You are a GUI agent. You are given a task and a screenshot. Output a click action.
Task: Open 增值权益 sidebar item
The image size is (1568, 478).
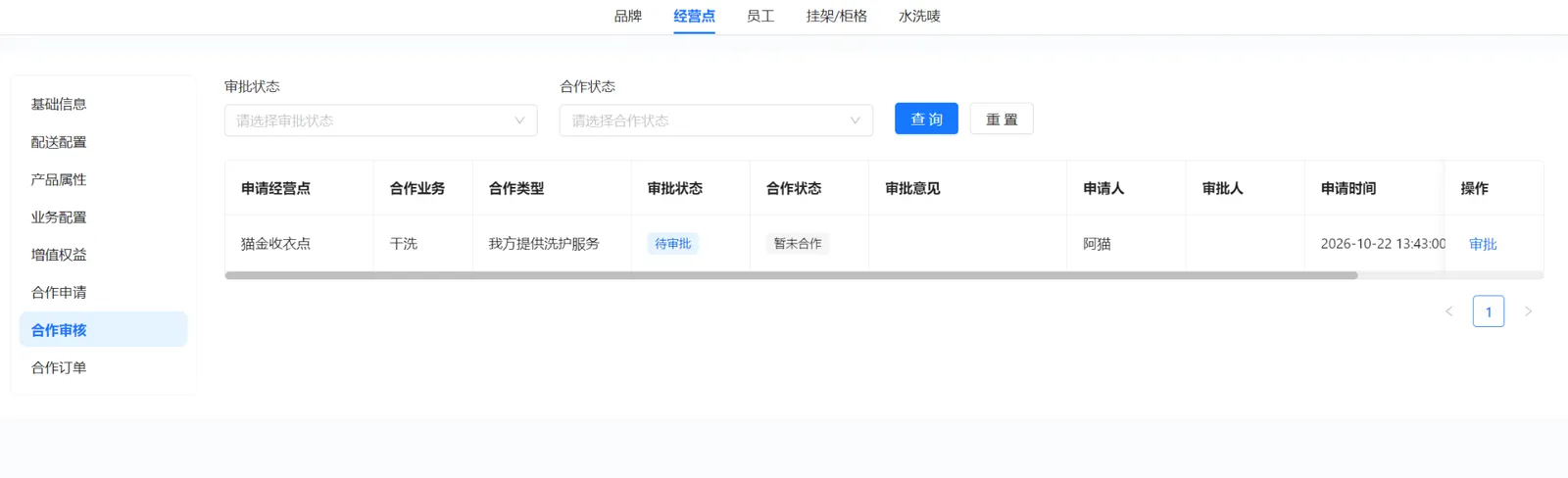tap(103, 255)
